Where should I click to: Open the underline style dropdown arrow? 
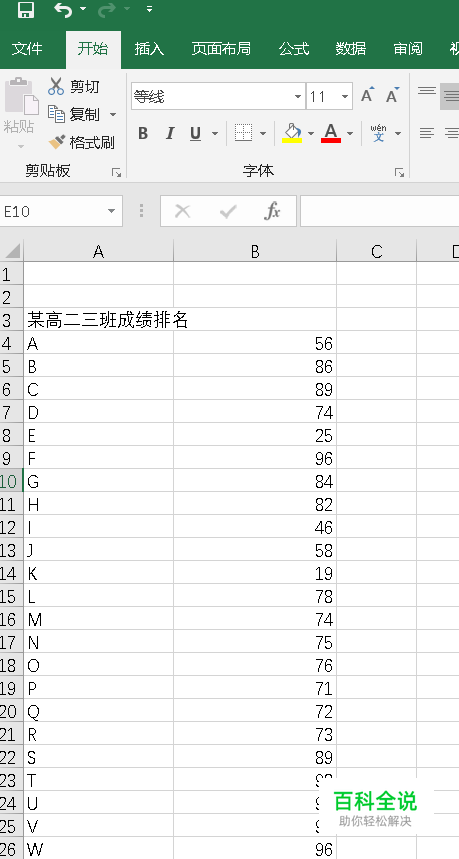[214, 133]
